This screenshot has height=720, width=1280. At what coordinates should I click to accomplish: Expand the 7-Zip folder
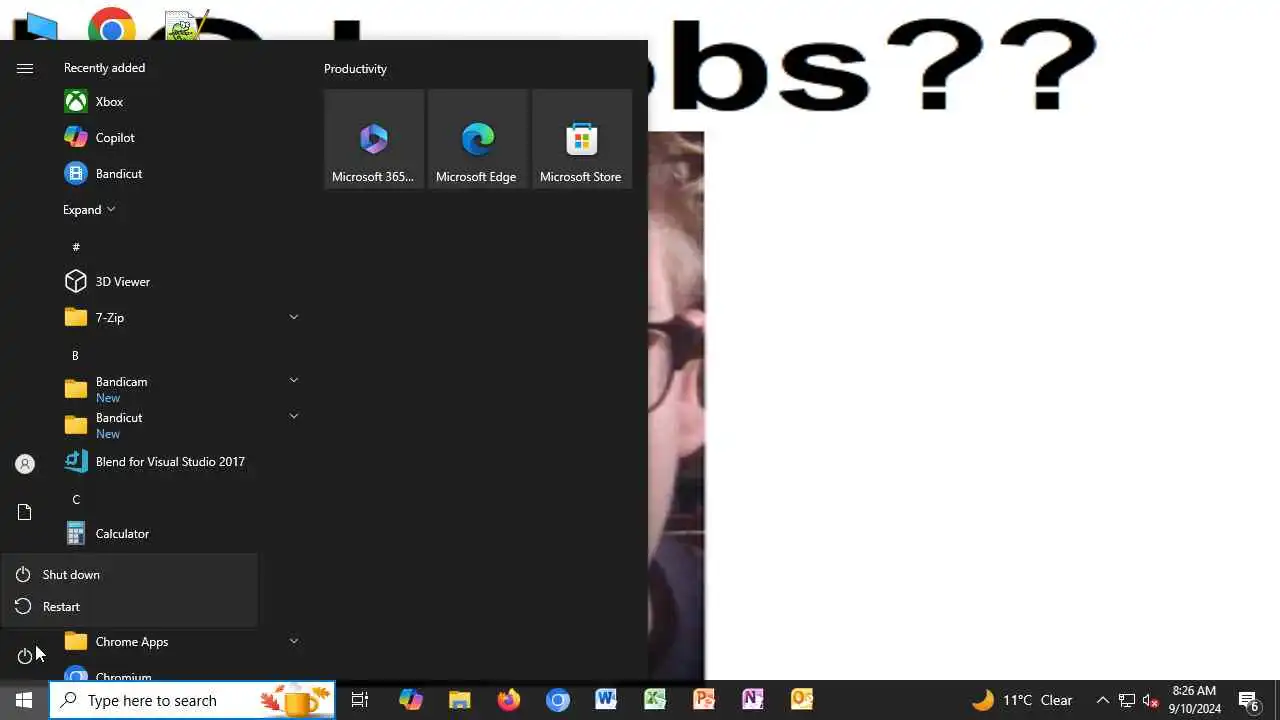click(180, 318)
